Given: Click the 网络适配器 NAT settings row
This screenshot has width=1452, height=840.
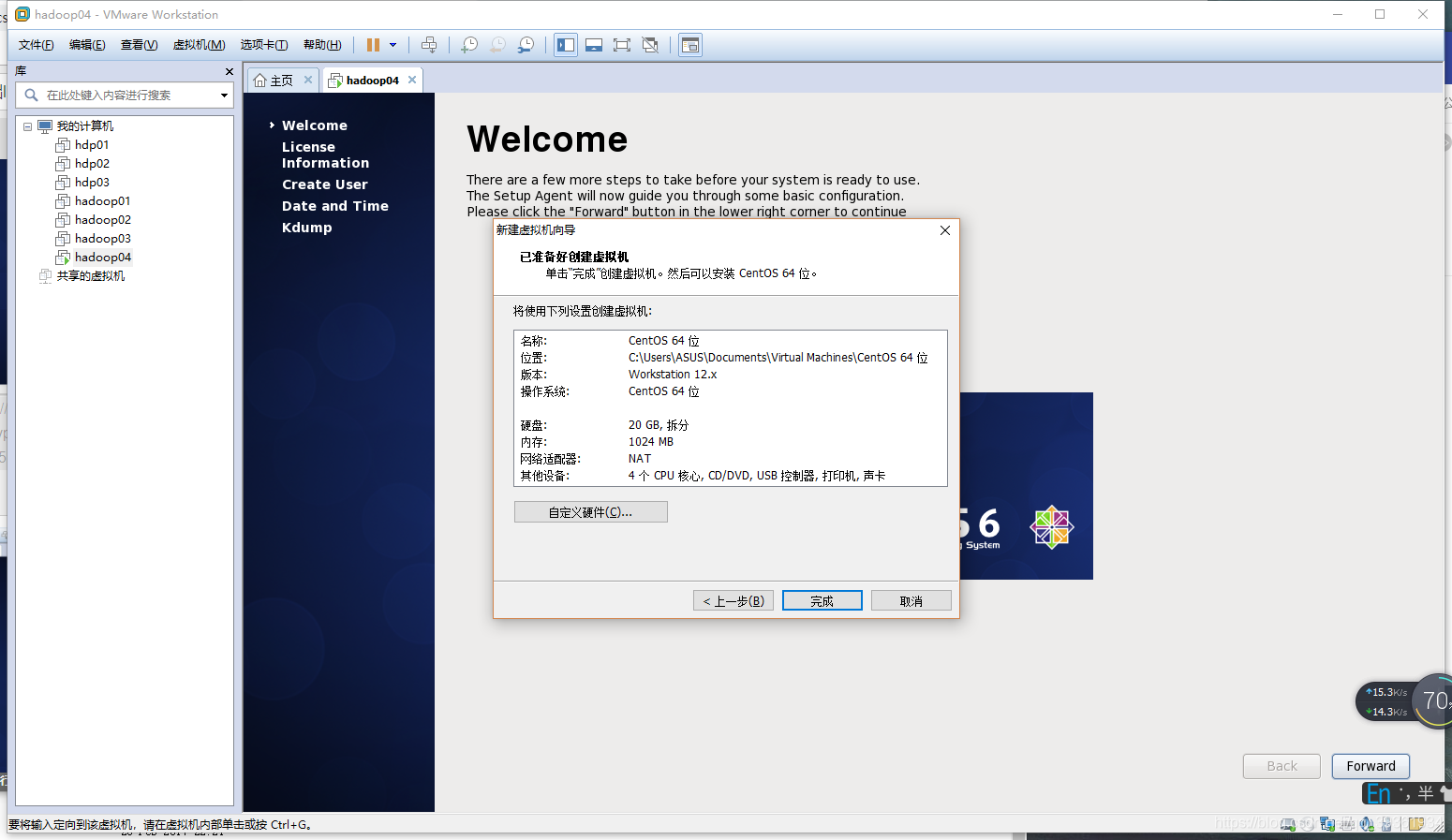Looking at the screenshot, I should click(730, 459).
